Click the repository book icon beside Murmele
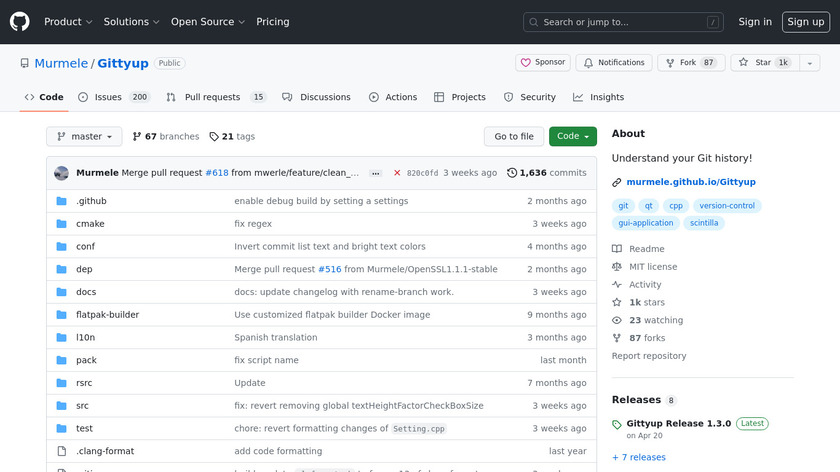840x472 pixels. tap(25, 63)
